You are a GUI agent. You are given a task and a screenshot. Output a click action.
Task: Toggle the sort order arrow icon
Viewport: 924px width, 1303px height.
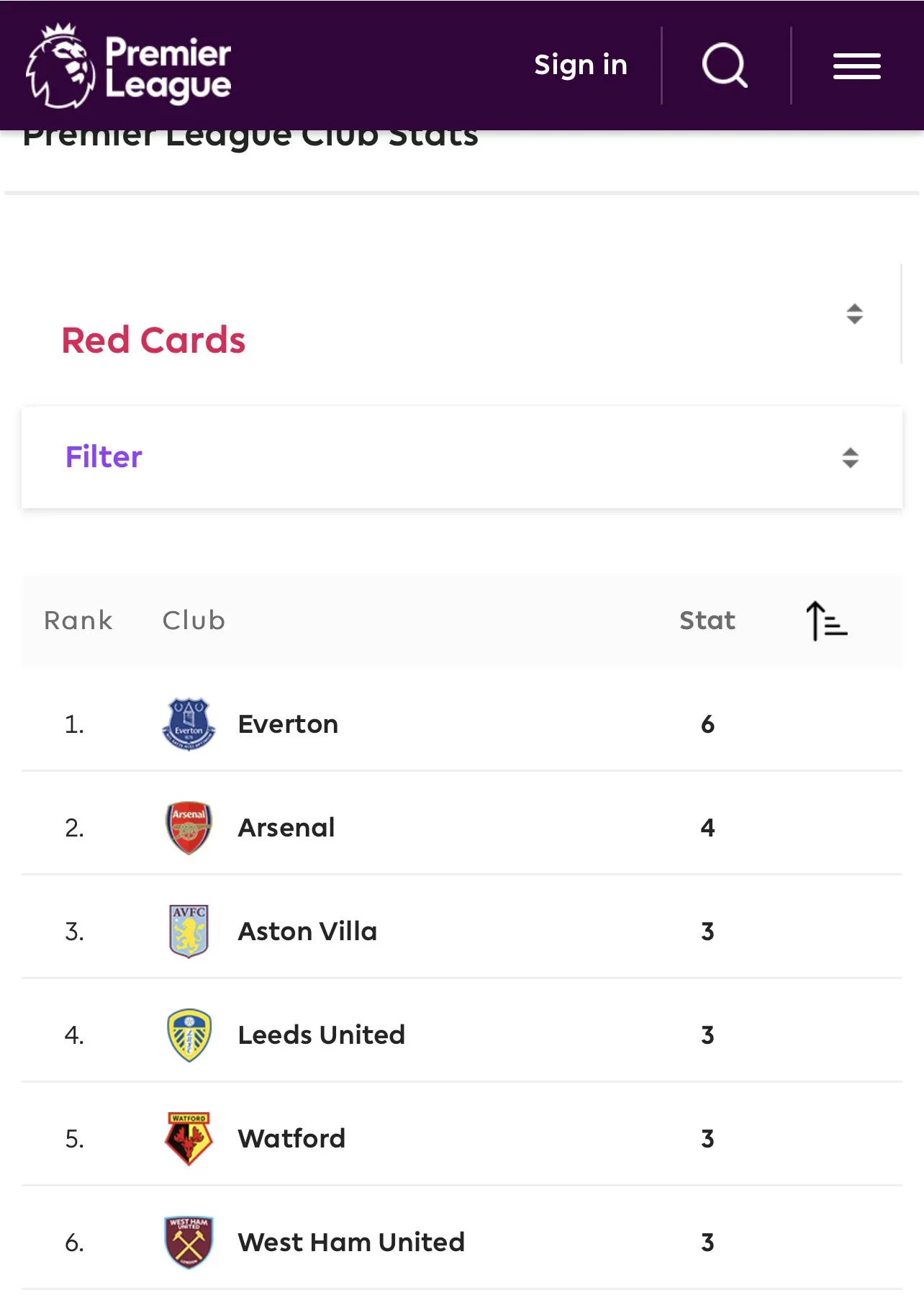[x=826, y=621]
